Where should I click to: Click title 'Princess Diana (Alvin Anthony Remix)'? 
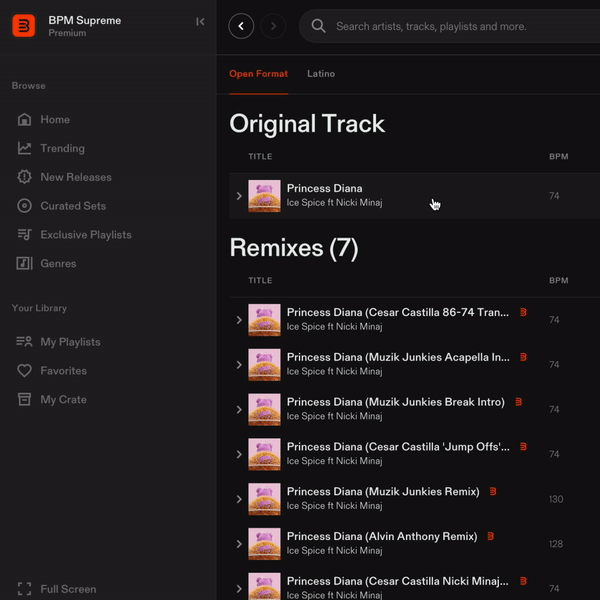tap(382, 536)
